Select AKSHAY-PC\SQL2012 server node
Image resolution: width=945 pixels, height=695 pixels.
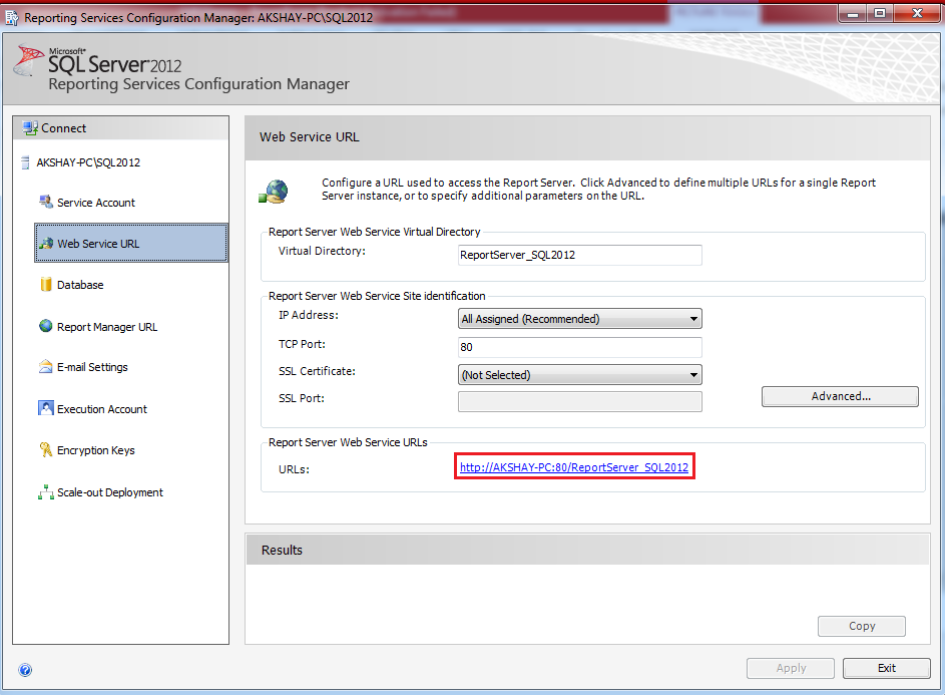[x=88, y=163]
